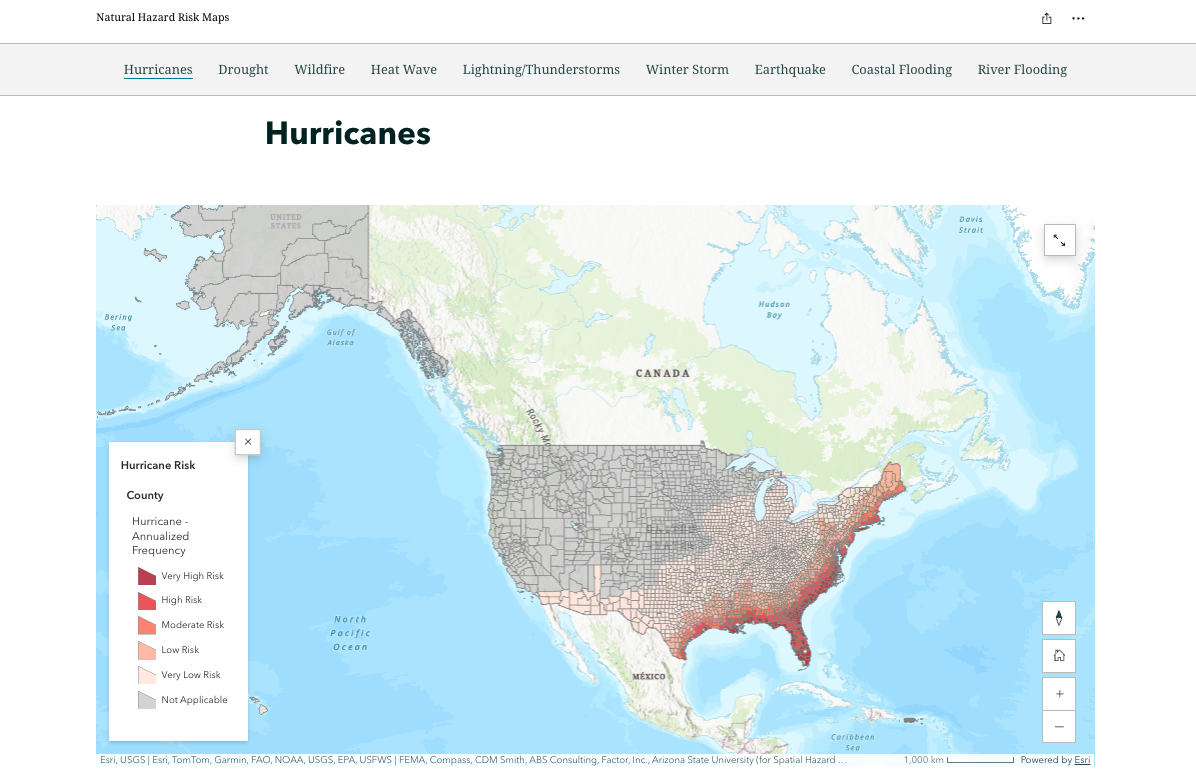Zoom out using the minus icon
1196x771 pixels.
(1059, 727)
